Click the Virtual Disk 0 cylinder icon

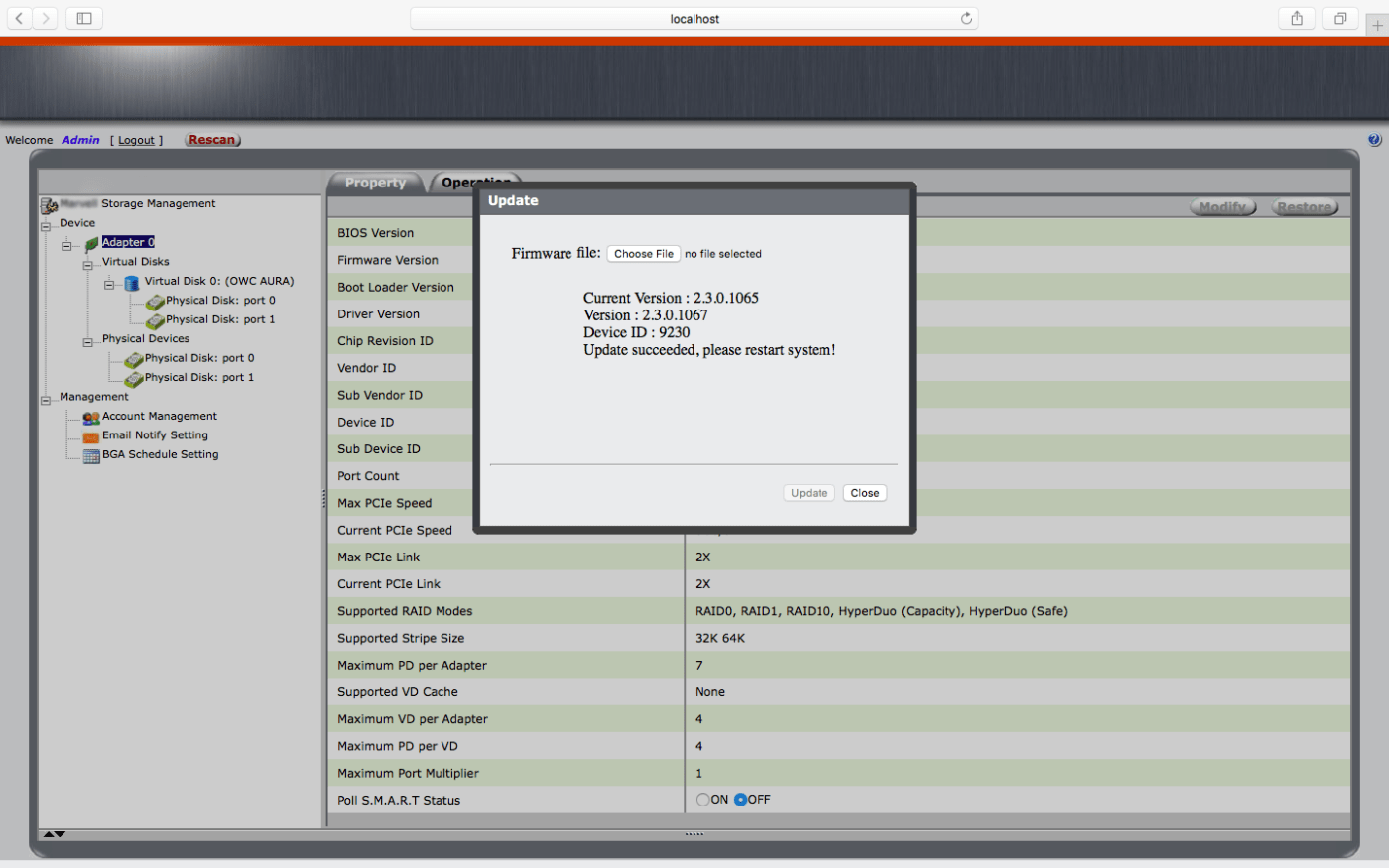pos(131,283)
